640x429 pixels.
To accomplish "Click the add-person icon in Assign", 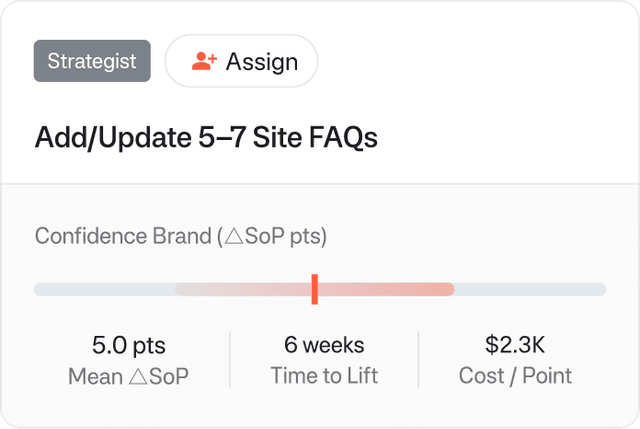I will pyautogui.click(x=204, y=61).
